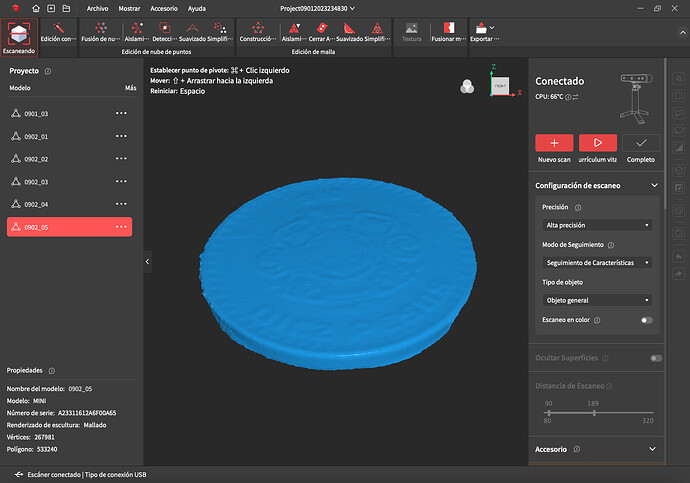Toggle the Ocultar Superficies switch
The width and height of the screenshot is (690, 483).
point(656,358)
